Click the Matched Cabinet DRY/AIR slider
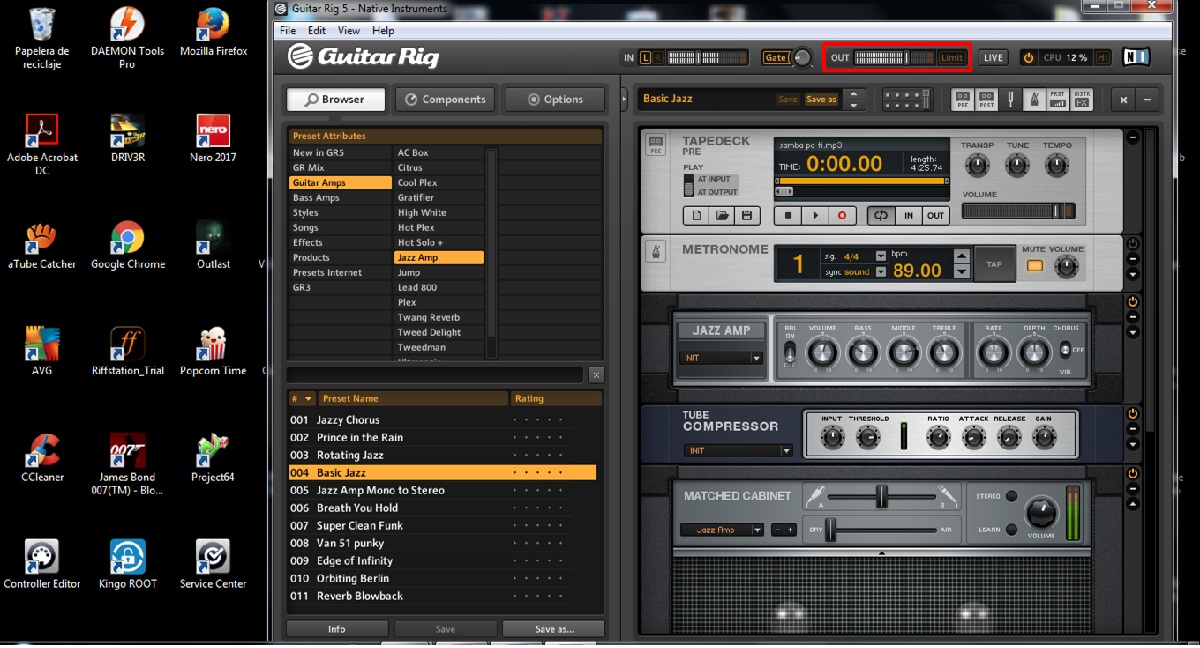 [882, 529]
